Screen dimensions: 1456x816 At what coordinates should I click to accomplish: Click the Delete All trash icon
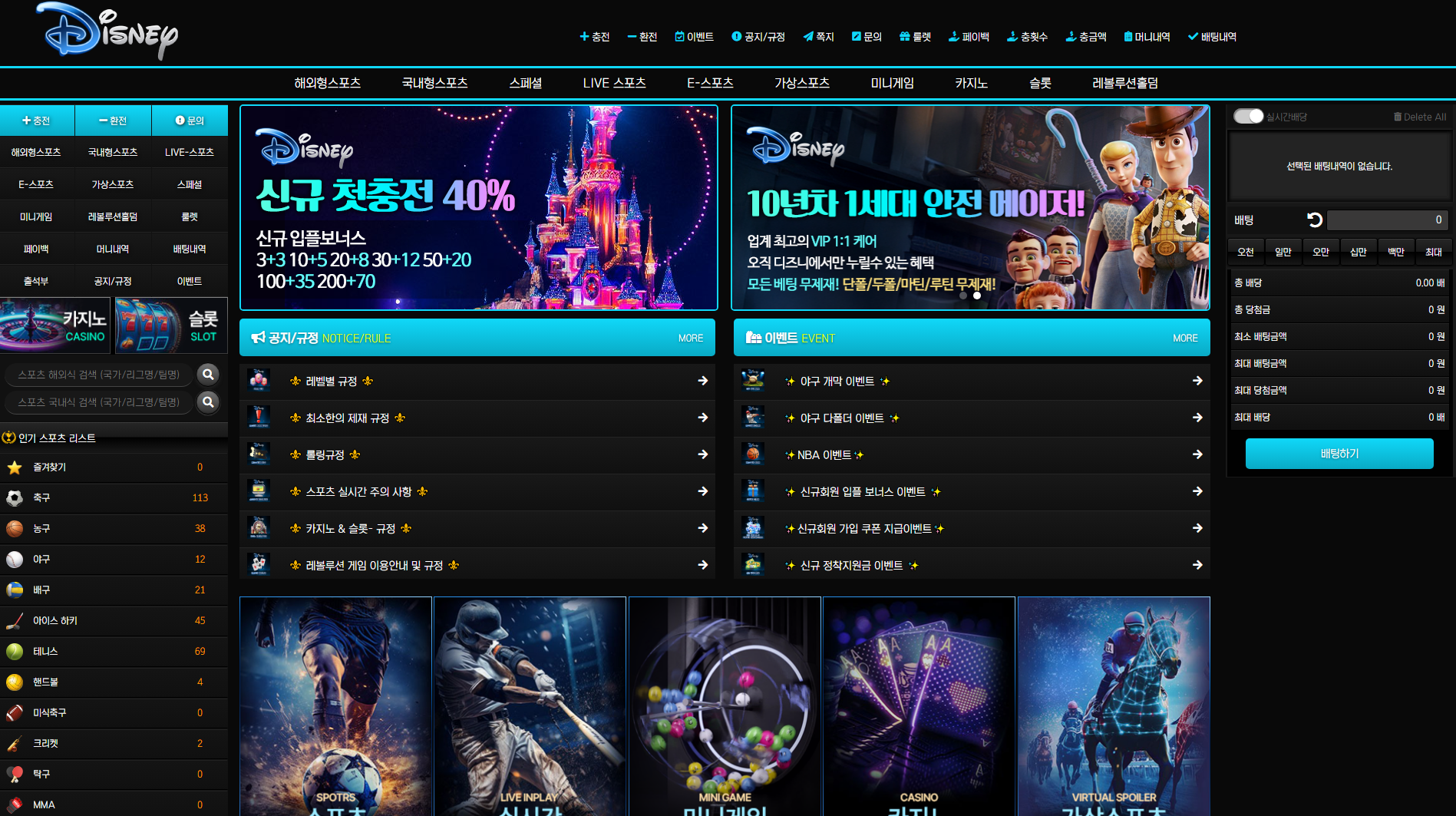pyautogui.click(x=1398, y=117)
